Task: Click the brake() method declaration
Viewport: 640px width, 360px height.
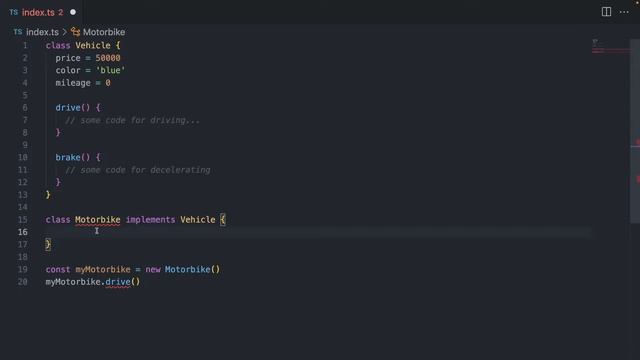Action: pyautogui.click(x=73, y=157)
